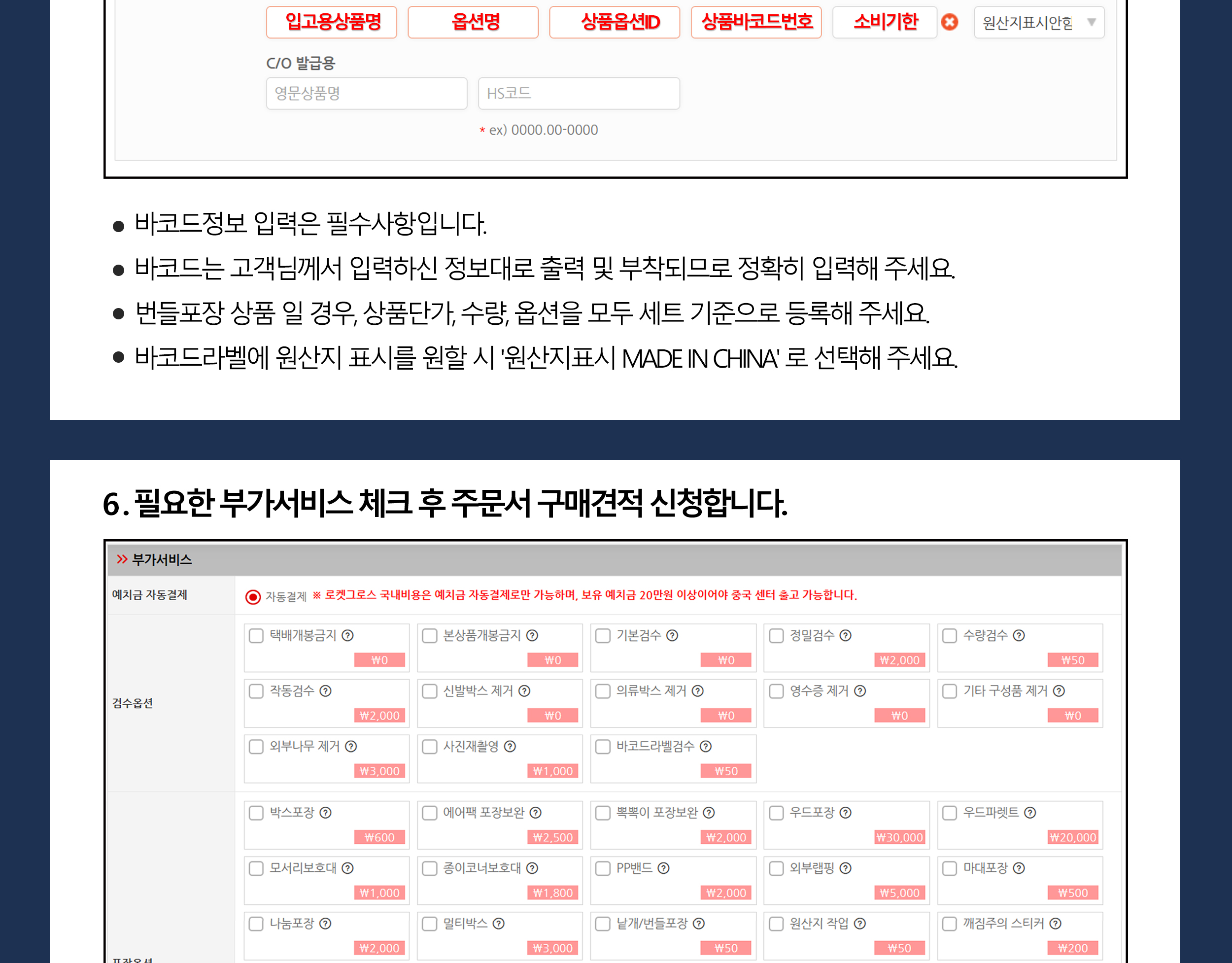Click the 영문상품명 input field

click(x=367, y=94)
